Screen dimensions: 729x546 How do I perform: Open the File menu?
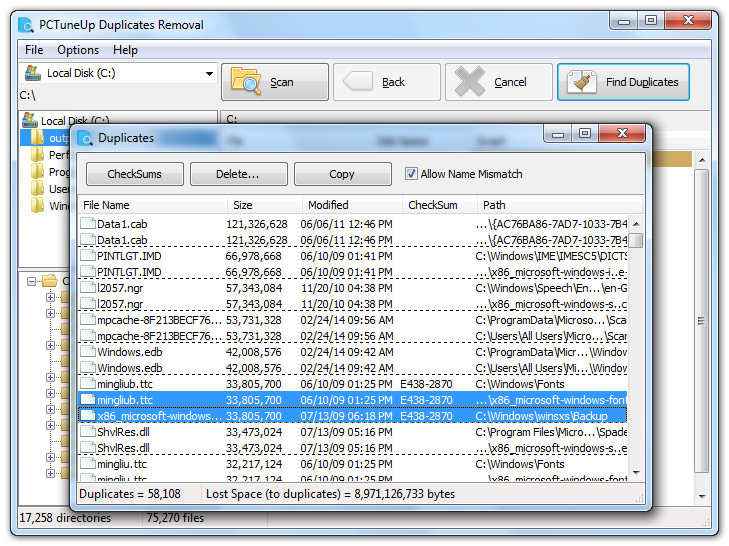tap(34, 50)
